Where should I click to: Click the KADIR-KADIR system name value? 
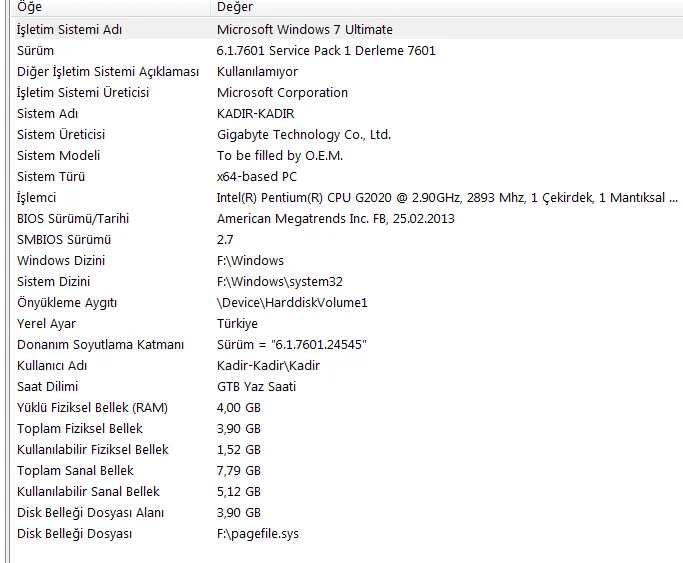(x=256, y=114)
